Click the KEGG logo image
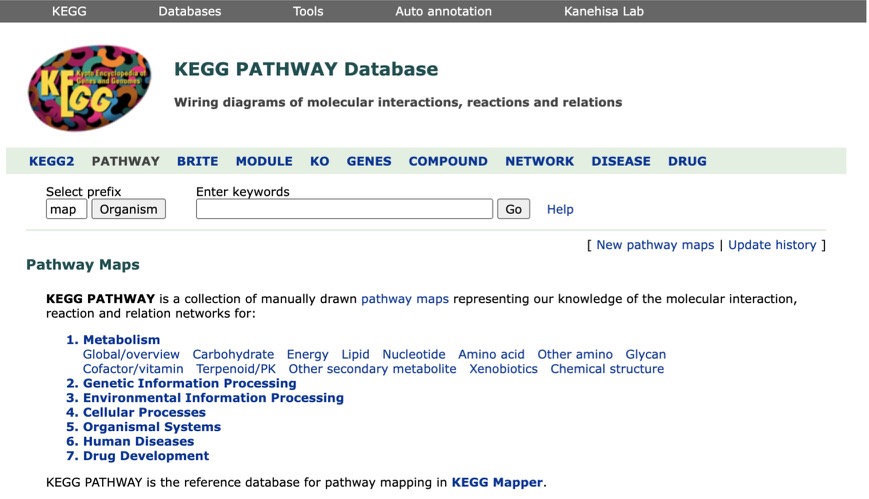 click(x=89, y=88)
